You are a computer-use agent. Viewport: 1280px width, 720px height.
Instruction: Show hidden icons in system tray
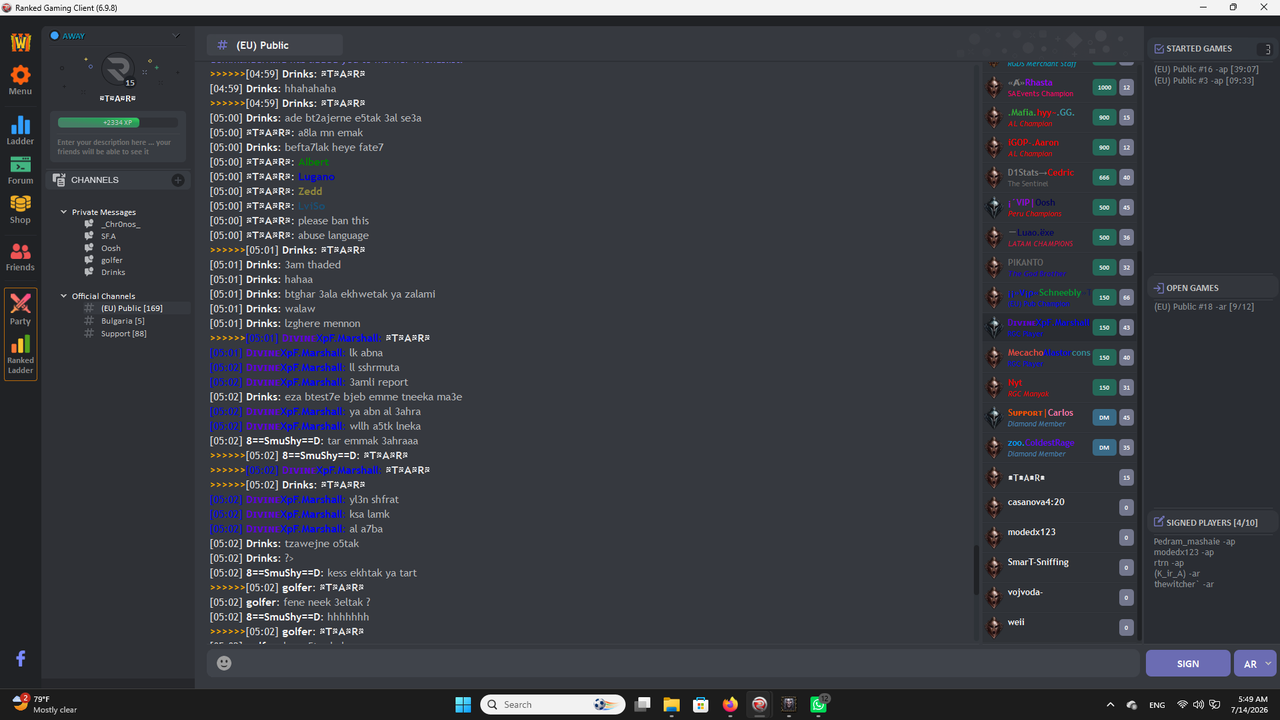pyautogui.click(x=1110, y=705)
